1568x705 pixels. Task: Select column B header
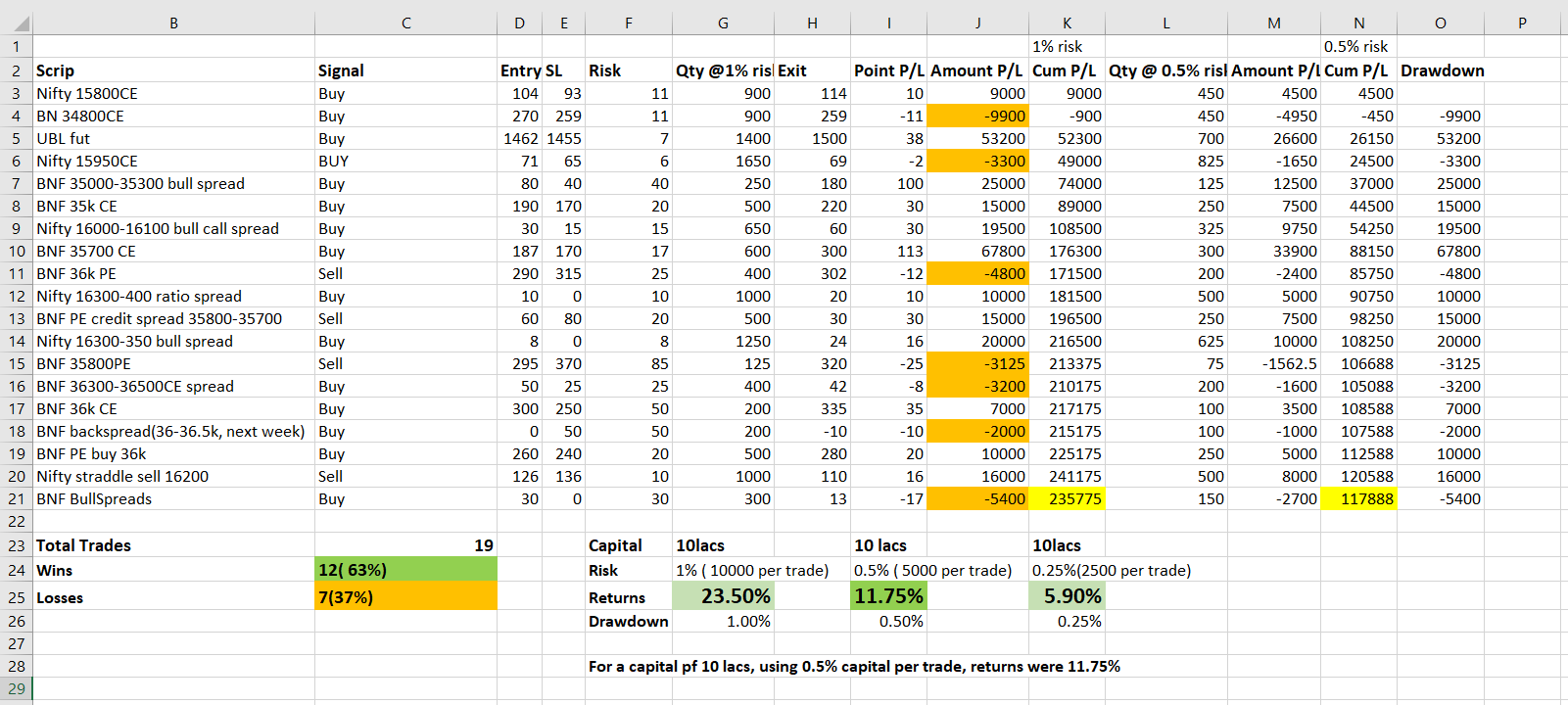coord(173,23)
